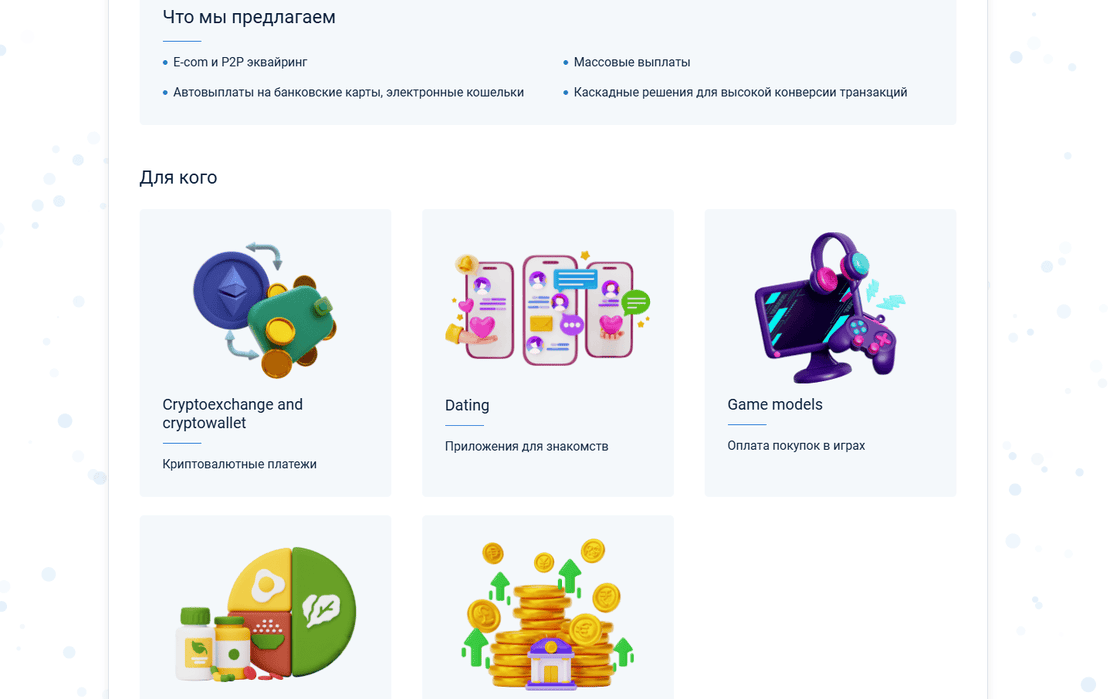Viewport: 1110px width, 699px height.
Task: Click the purple headphones on the monitor
Action: 840,263
